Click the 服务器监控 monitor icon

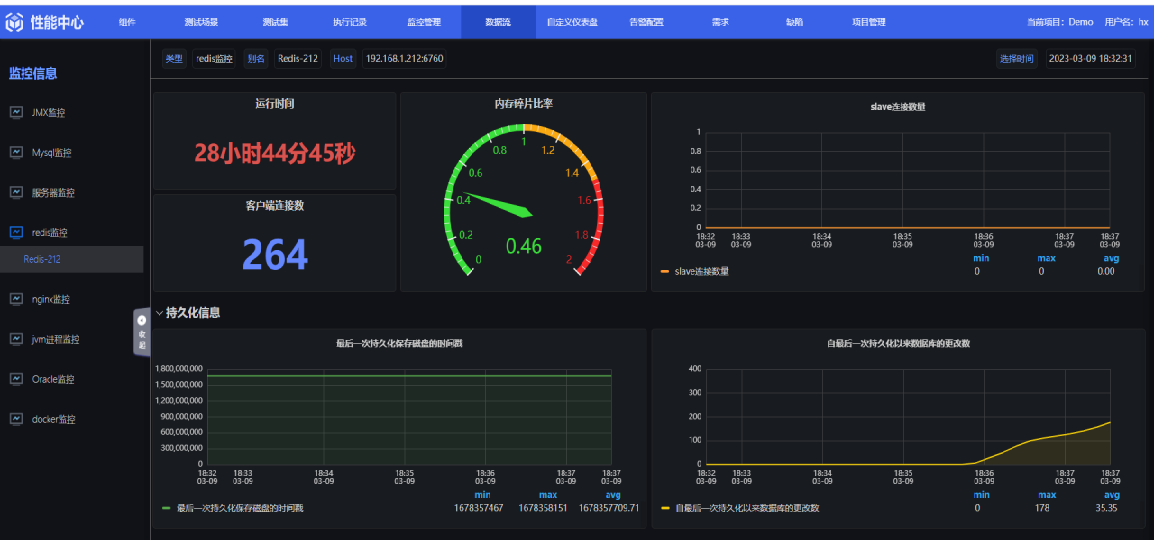click(16, 192)
